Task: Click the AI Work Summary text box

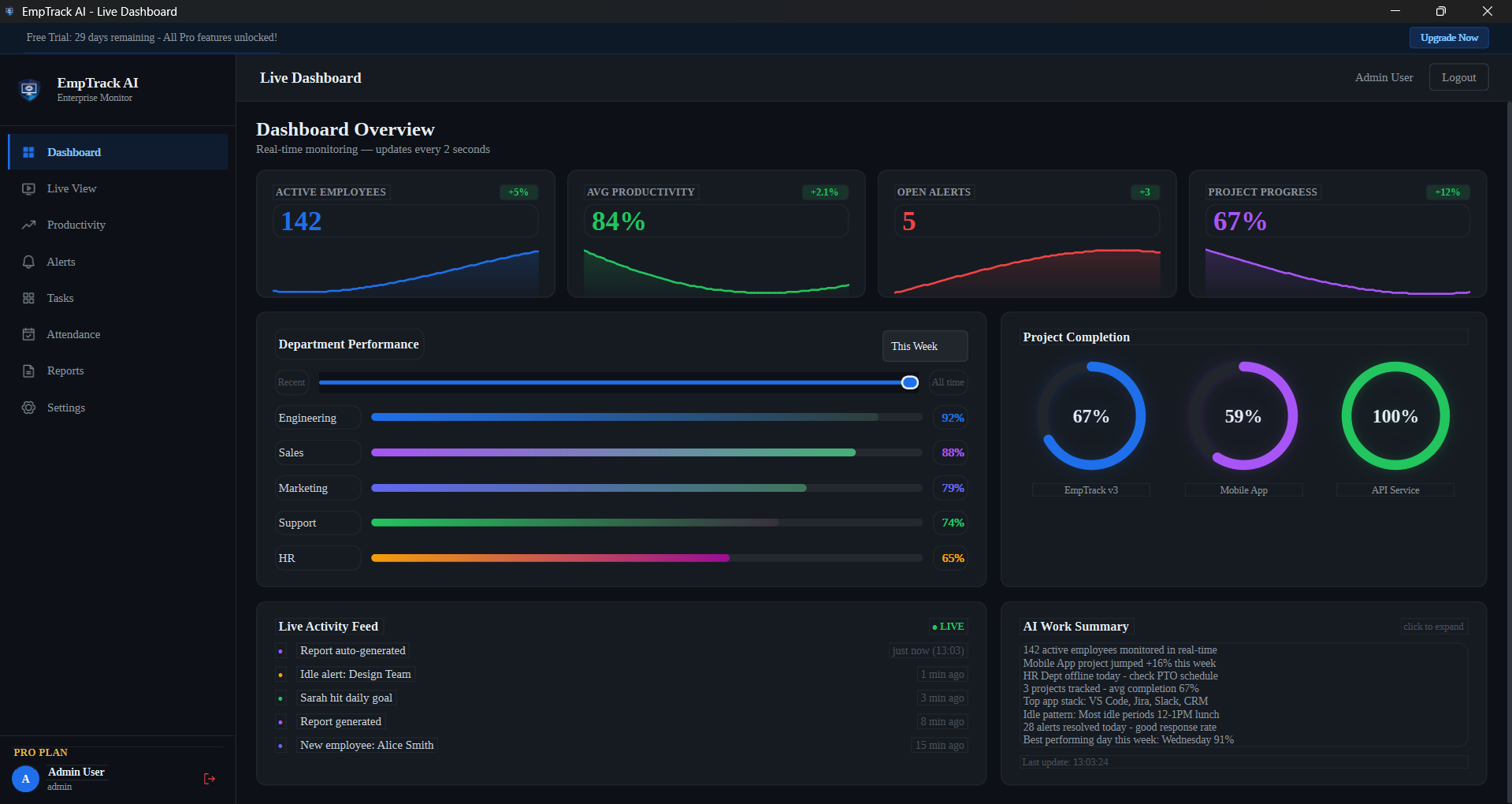Action: point(1244,694)
